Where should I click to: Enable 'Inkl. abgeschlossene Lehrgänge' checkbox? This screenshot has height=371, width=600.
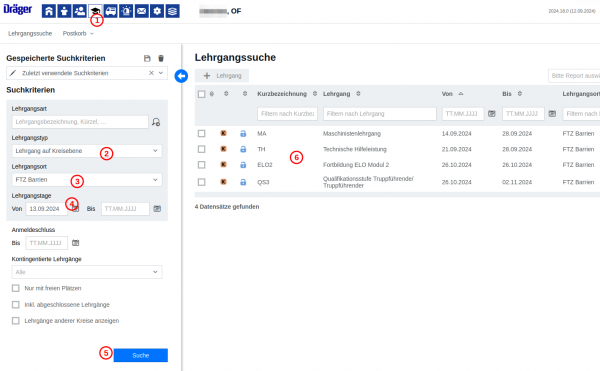tap(16, 304)
